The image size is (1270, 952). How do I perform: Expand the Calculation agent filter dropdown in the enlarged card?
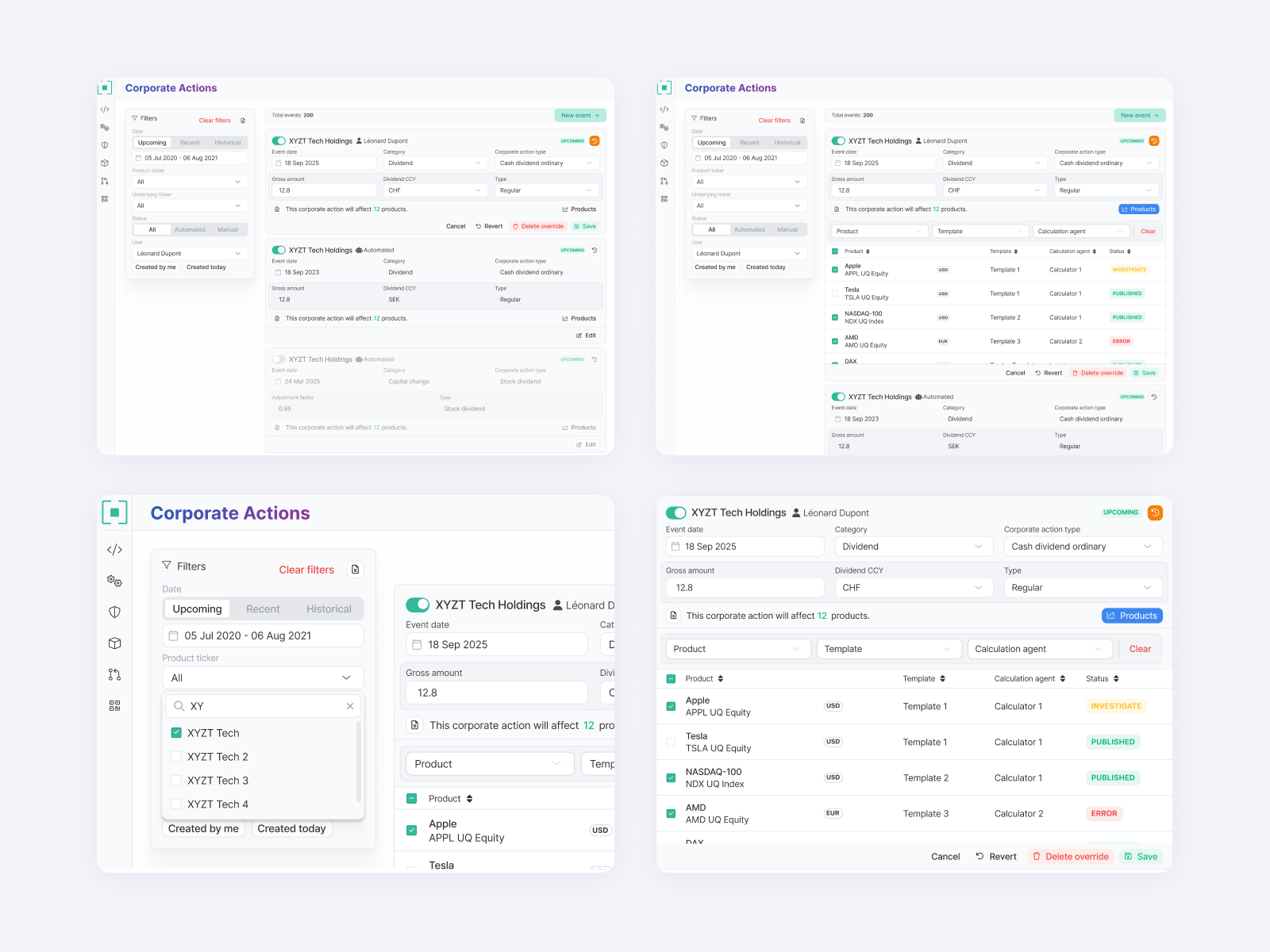point(1038,649)
